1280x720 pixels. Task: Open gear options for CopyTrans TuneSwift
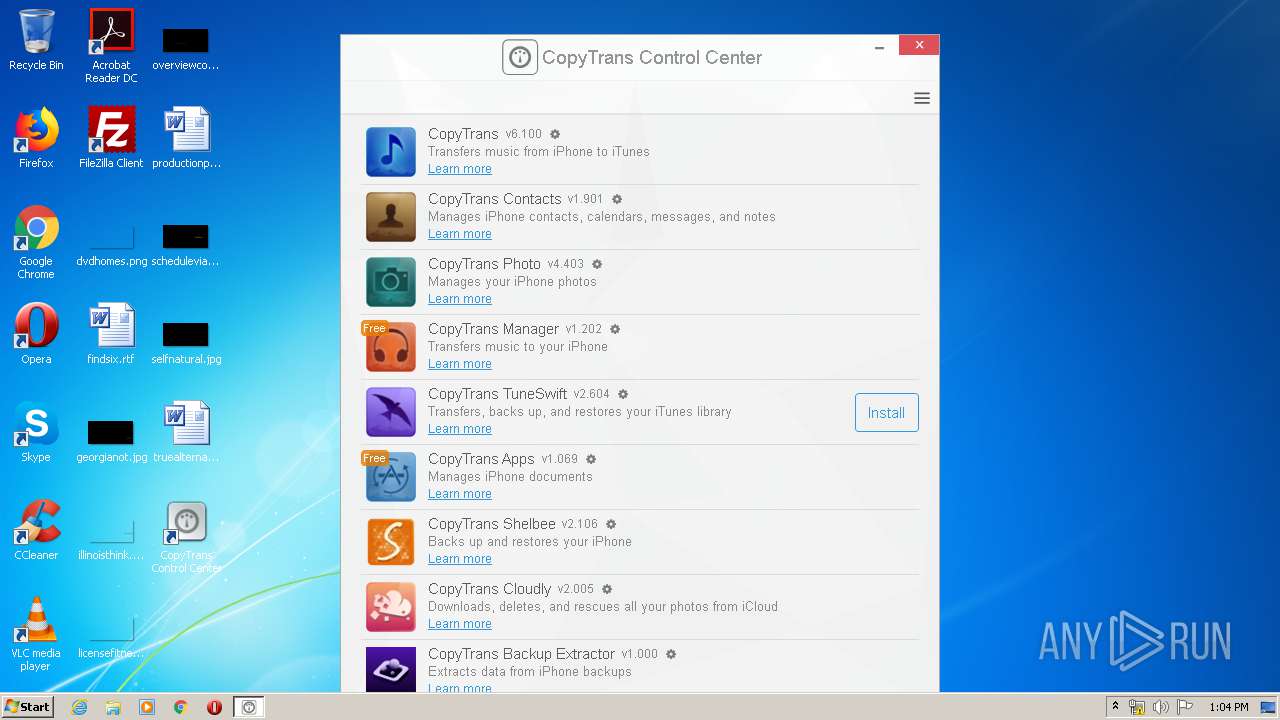(623, 394)
